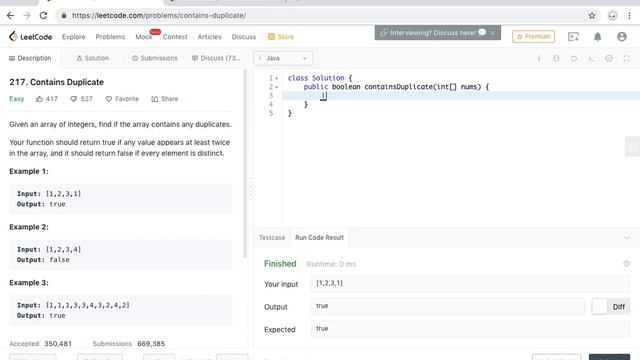Open the Mock menu item
Viewport: 640px width, 360px height.
[144, 37]
